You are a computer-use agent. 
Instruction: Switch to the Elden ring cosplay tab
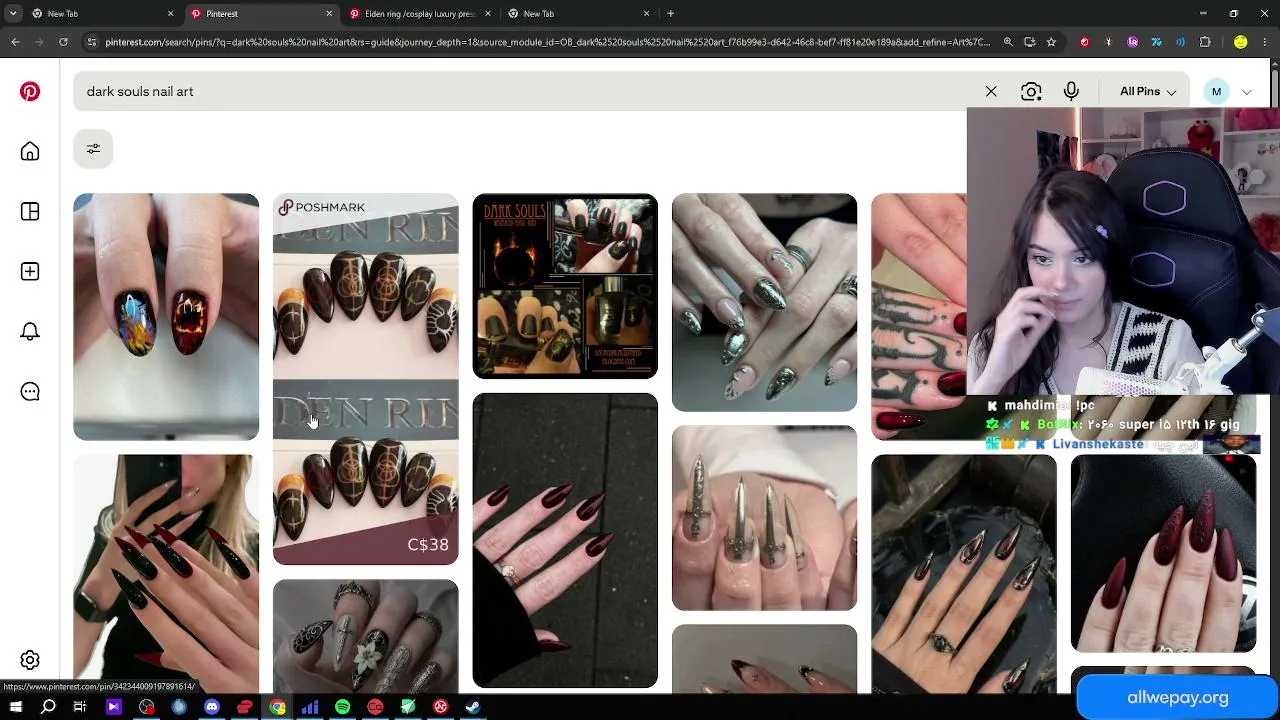coord(420,13)
